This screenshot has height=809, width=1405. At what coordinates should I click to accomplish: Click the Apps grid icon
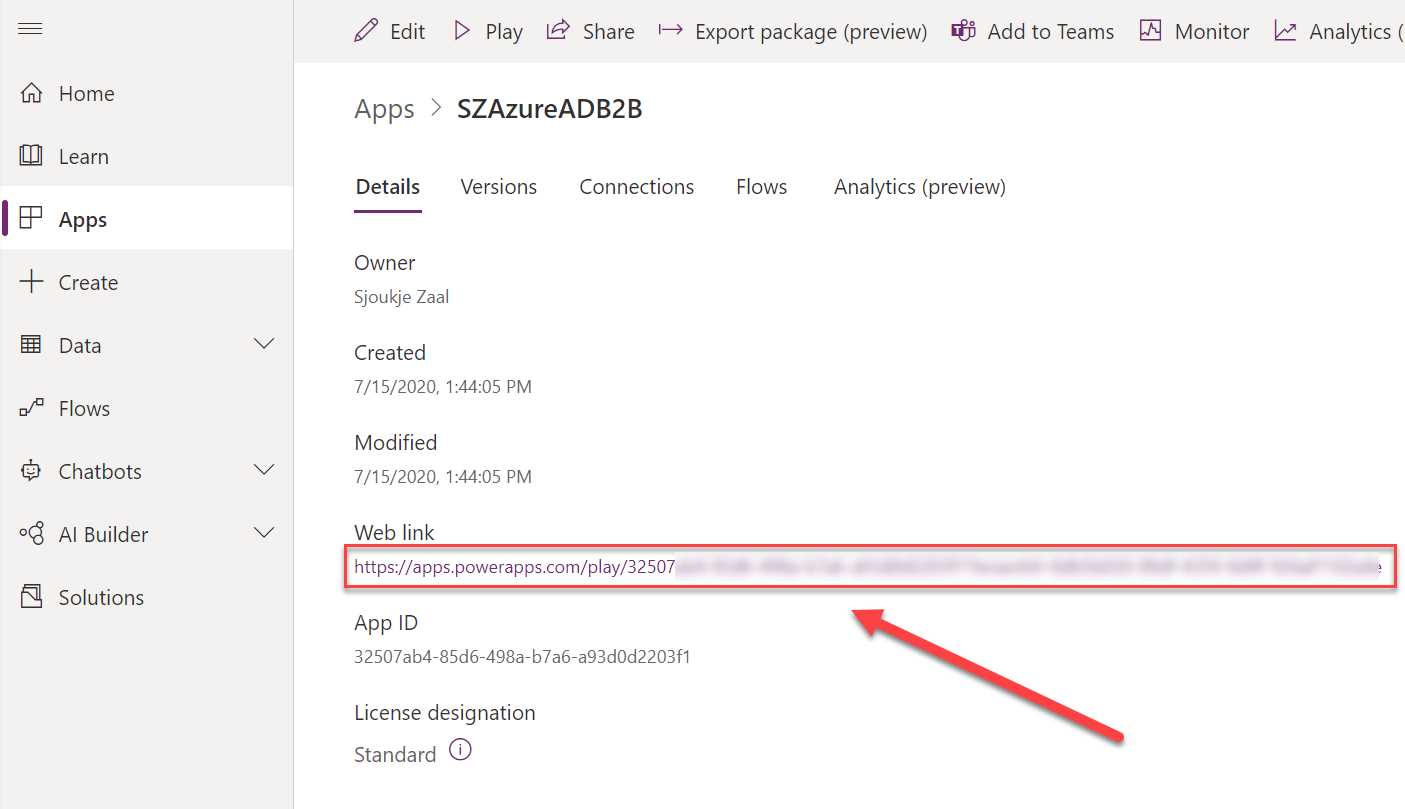pos(31,219)
